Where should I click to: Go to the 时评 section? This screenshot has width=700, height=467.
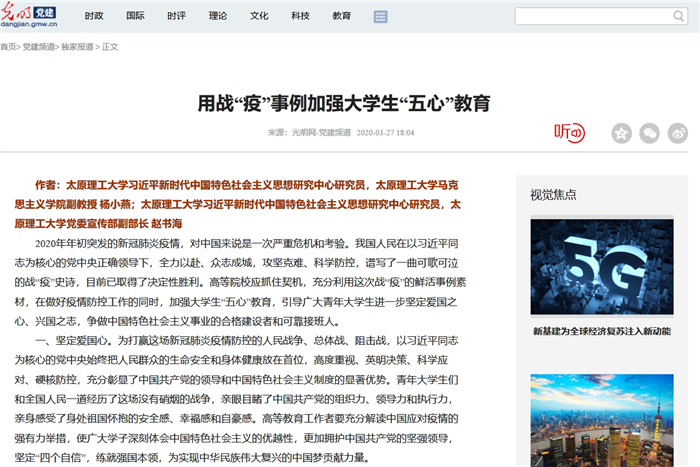(x=176, y=17)
